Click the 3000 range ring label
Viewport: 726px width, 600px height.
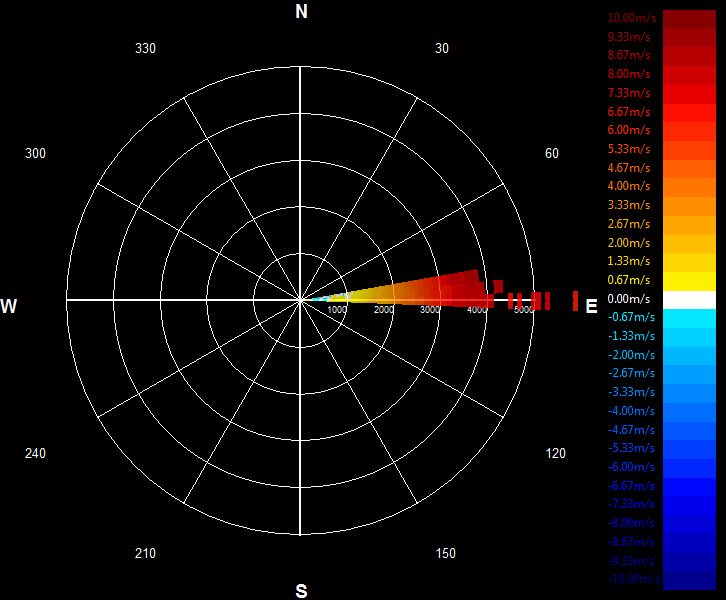coord(430,310)
